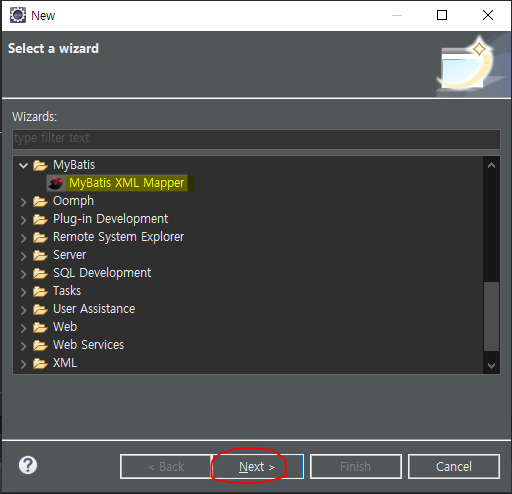Expand the Remote System Explorer category
The width and height of the screenshot is (512, 494).
[x=23, y=238]
